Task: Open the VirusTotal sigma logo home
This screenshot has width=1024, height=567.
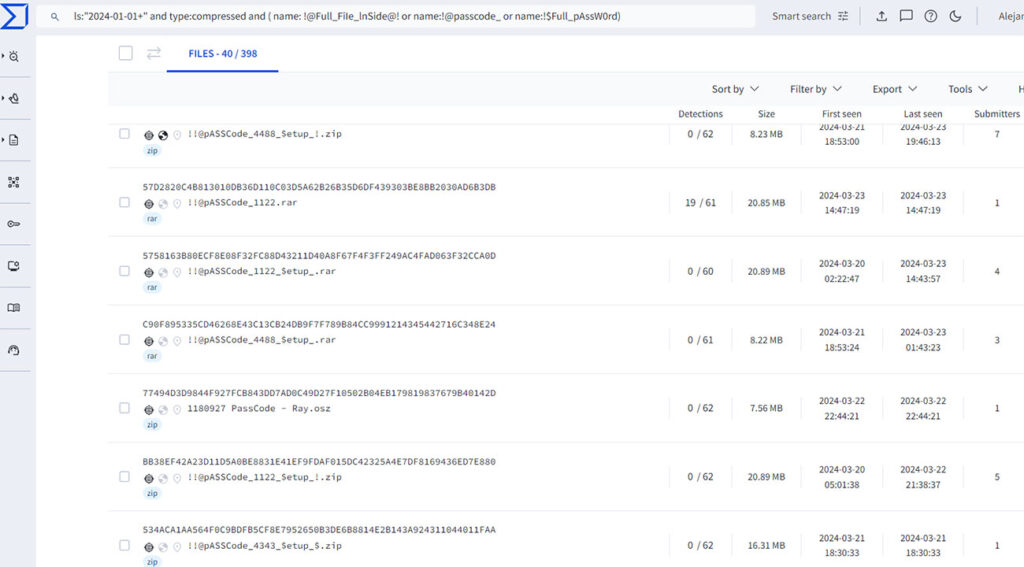Action: pos(14,16)
